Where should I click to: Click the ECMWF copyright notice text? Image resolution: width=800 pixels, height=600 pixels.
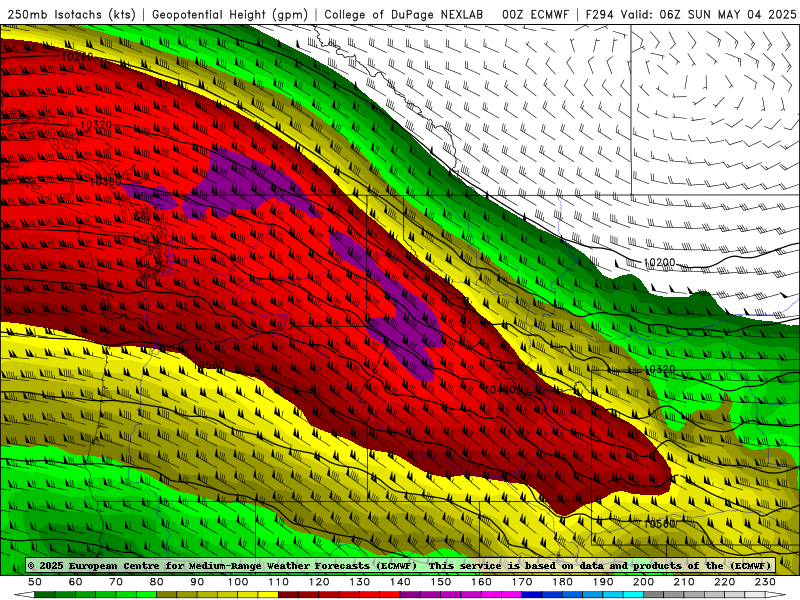401,565
